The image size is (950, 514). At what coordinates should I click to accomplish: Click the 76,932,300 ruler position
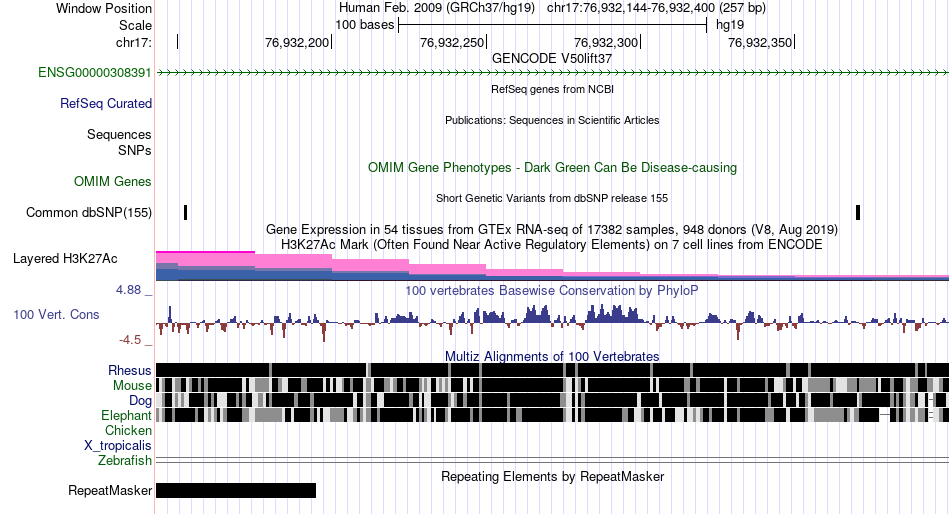606,42
